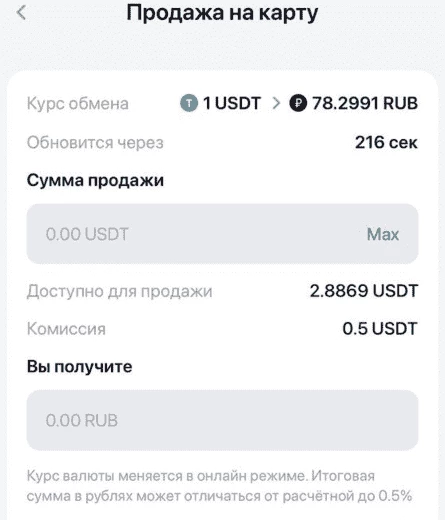The width and height of the screenshot is (445, 520).
Task: Tap the black ruble currency icon
Action: point(298,103)
